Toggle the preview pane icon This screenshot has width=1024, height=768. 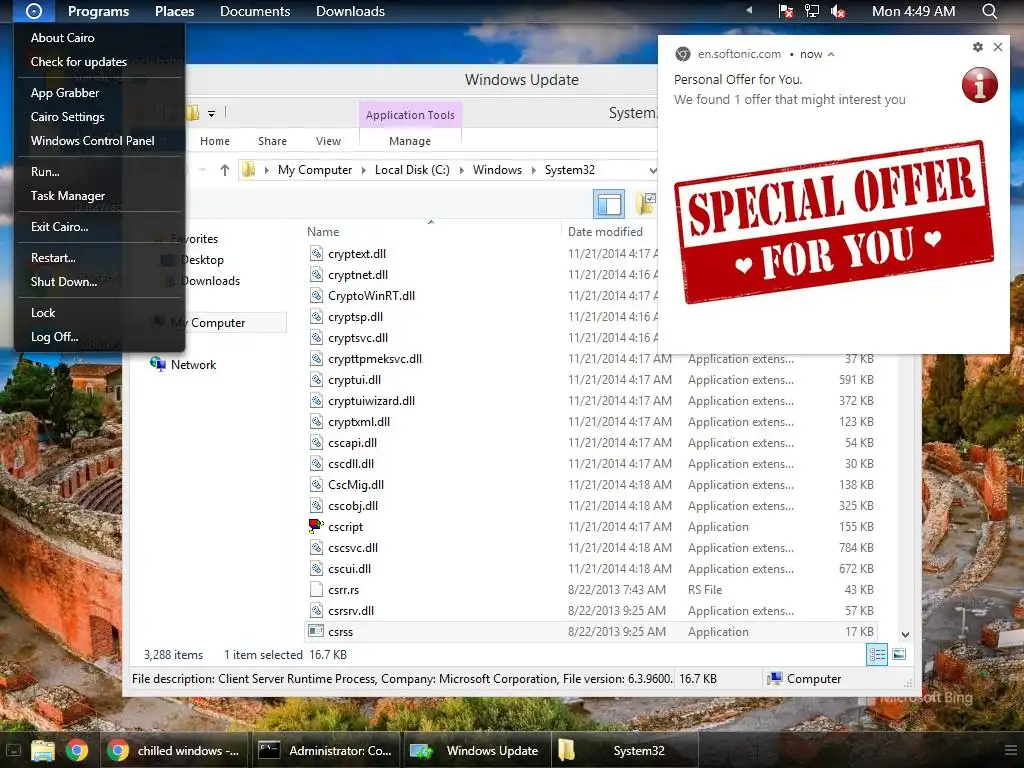[609, 204]
